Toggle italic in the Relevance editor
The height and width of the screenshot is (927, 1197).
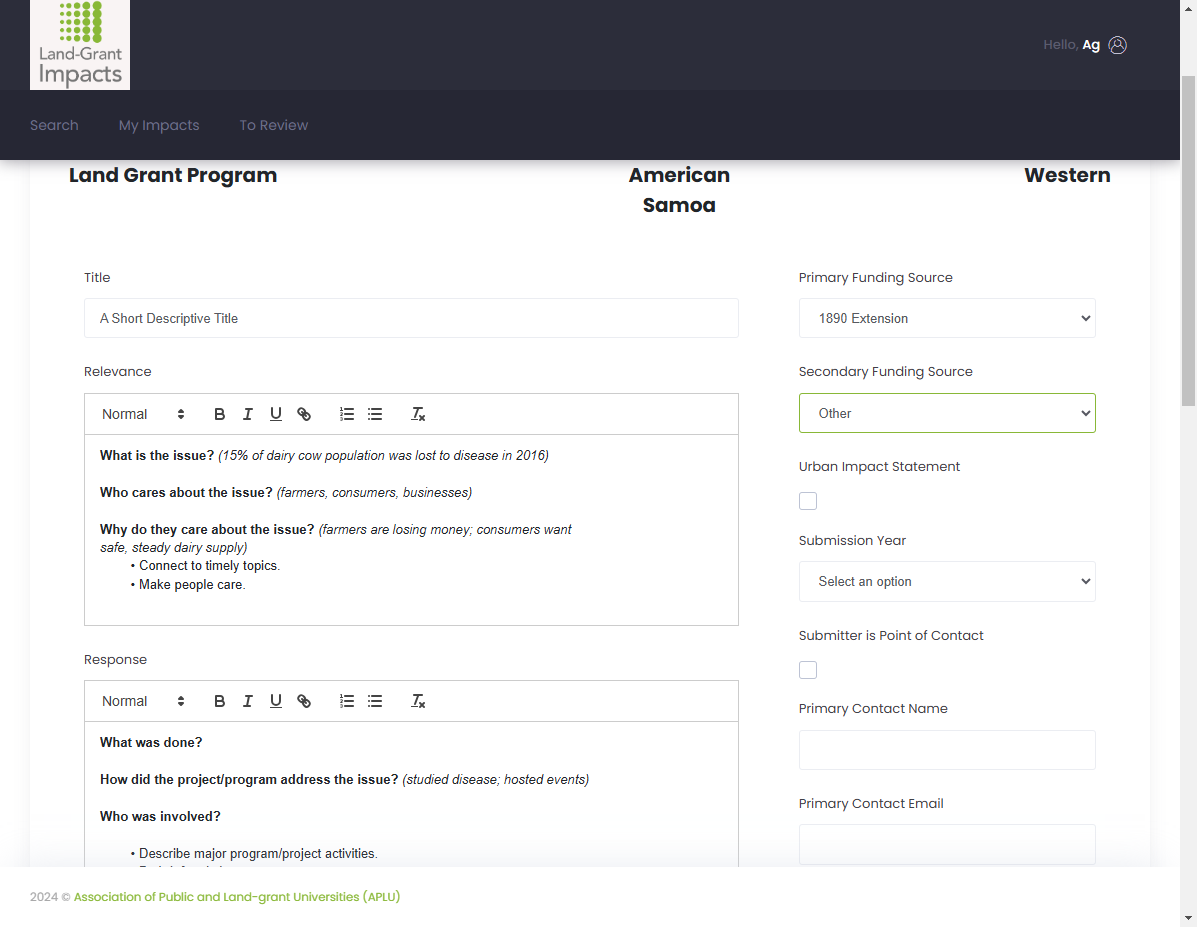click(x=247, y=414)
